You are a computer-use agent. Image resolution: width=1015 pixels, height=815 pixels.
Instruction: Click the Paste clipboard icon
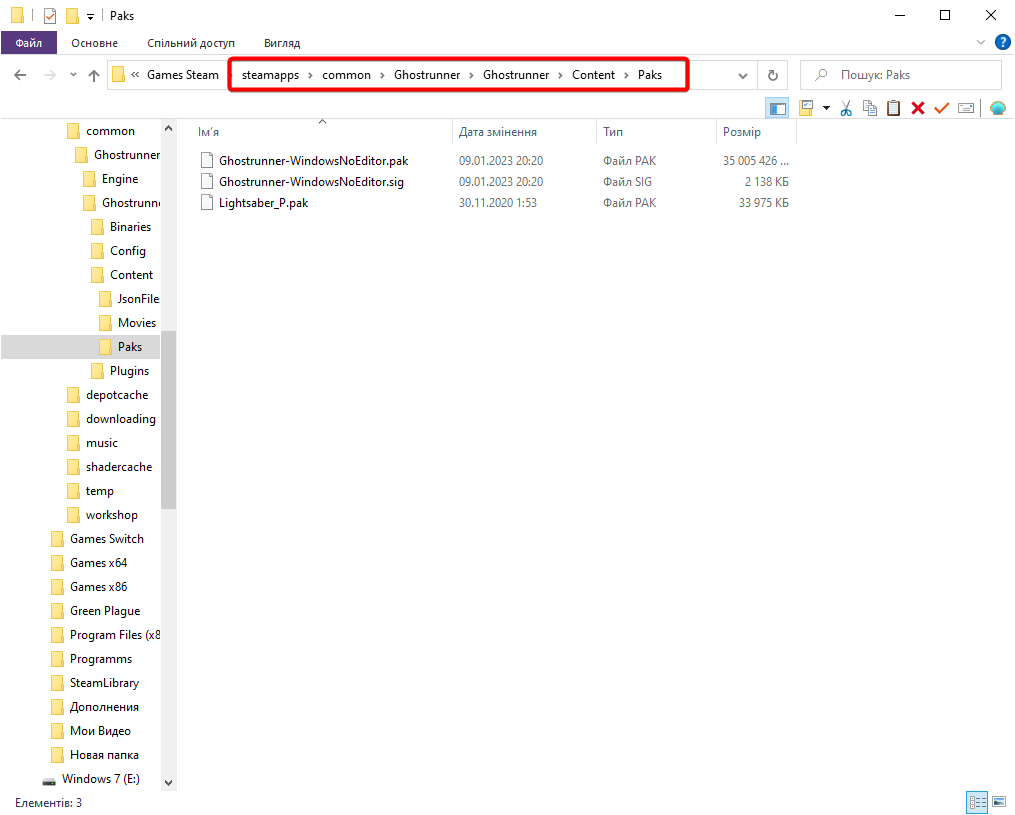pos(893,108)
